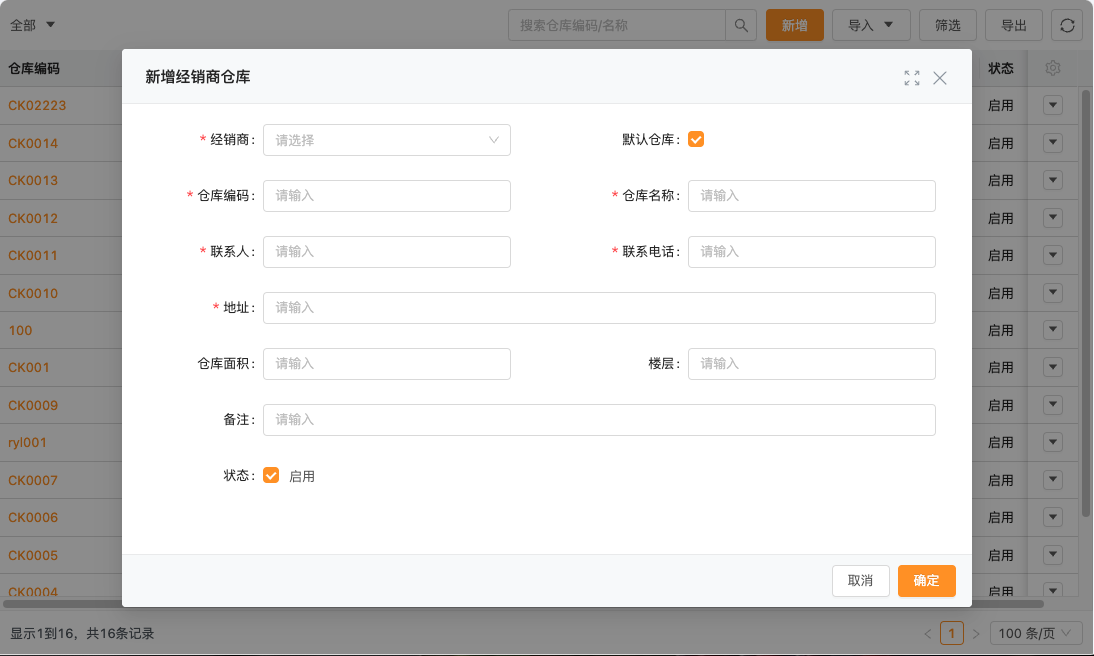Uncheck the 默认仓库 checkbox
This screenshot has height=656, width=1094.
click(x=696, y=140)
